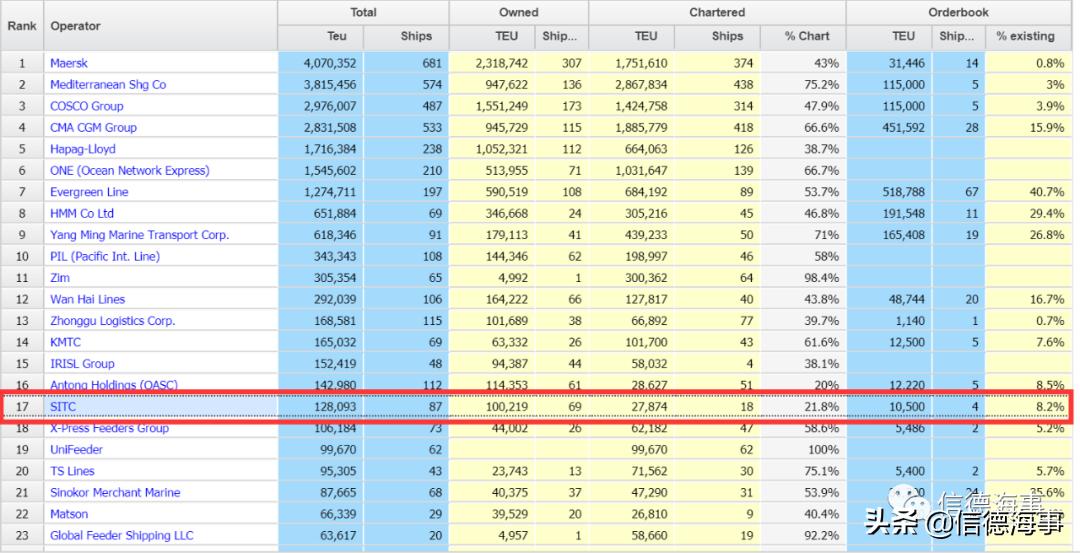Click Global Feeder Shipping LLC link
Viewport: 1080px width, 553px height.
coord(122,535)
